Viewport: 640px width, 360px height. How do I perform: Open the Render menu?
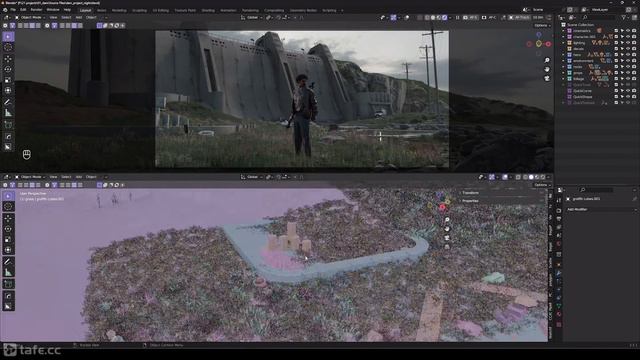point(36,10)
